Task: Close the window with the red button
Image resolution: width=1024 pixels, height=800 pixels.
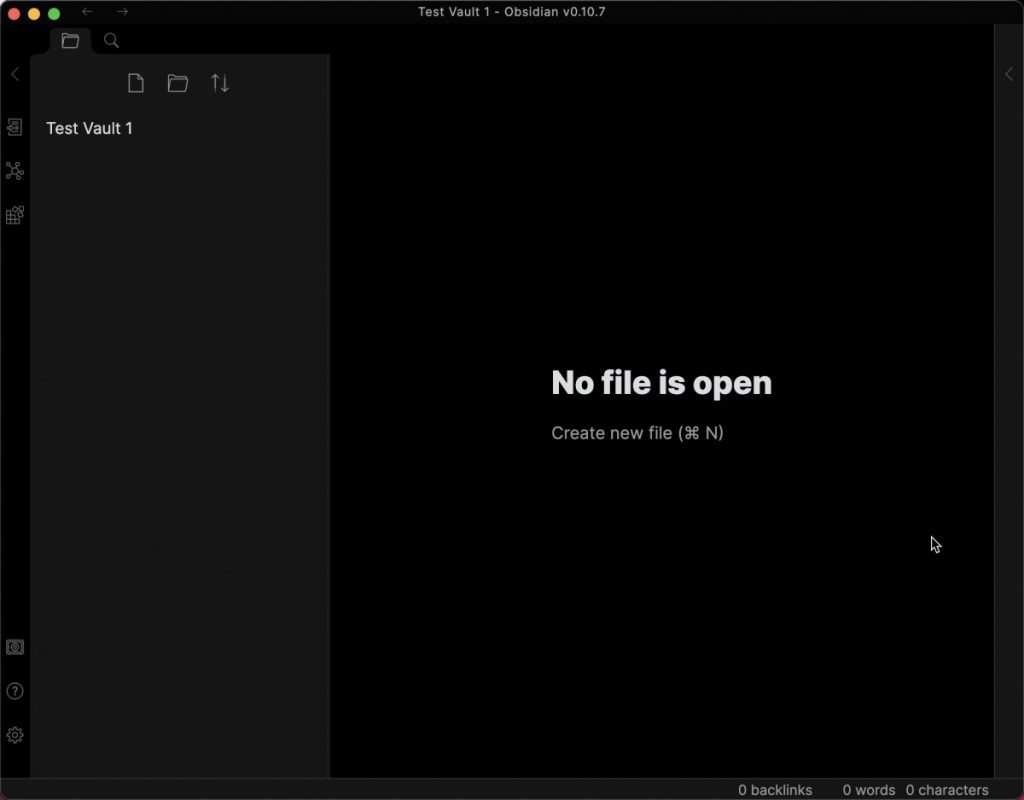Action: click(14, 14)
